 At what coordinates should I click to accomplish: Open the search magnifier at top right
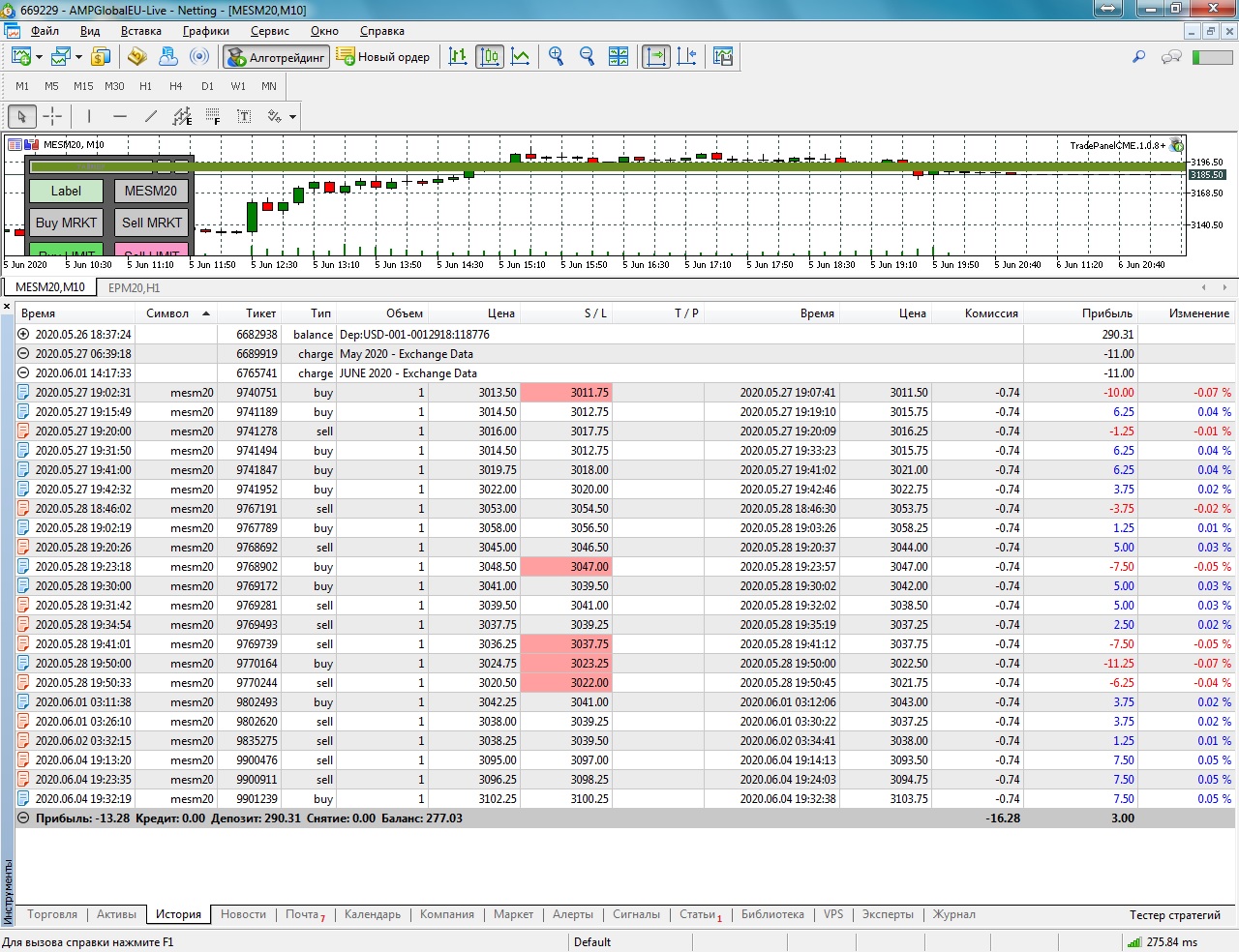tap(1138, 57)
